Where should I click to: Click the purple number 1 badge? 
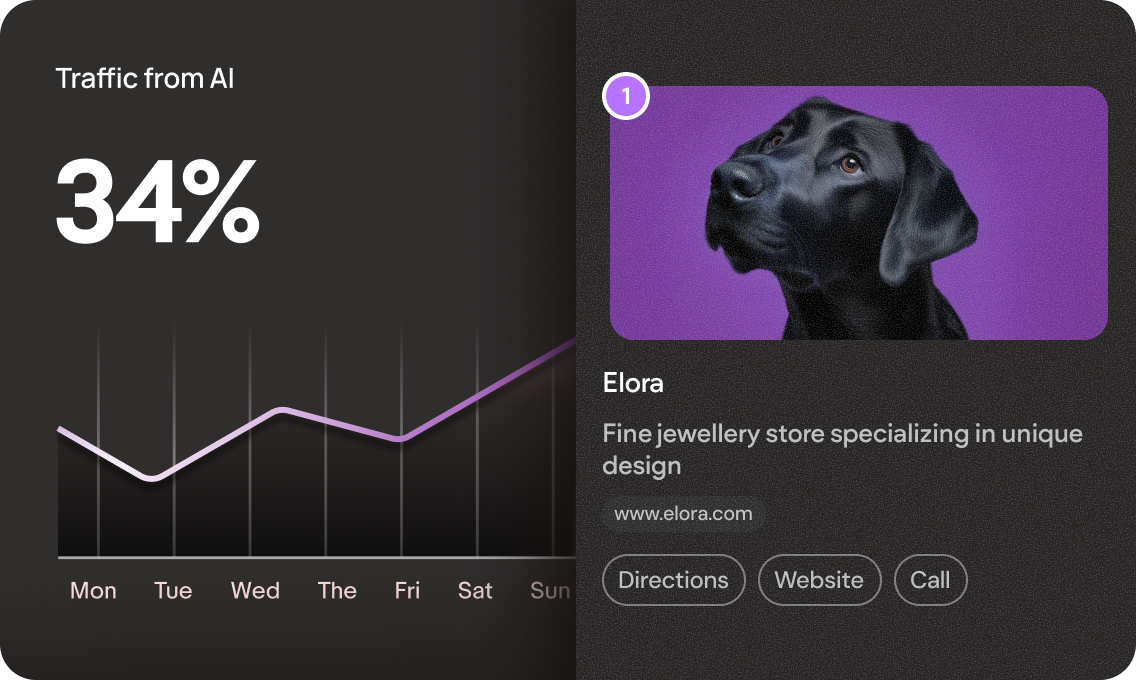[x=626, y=96]
